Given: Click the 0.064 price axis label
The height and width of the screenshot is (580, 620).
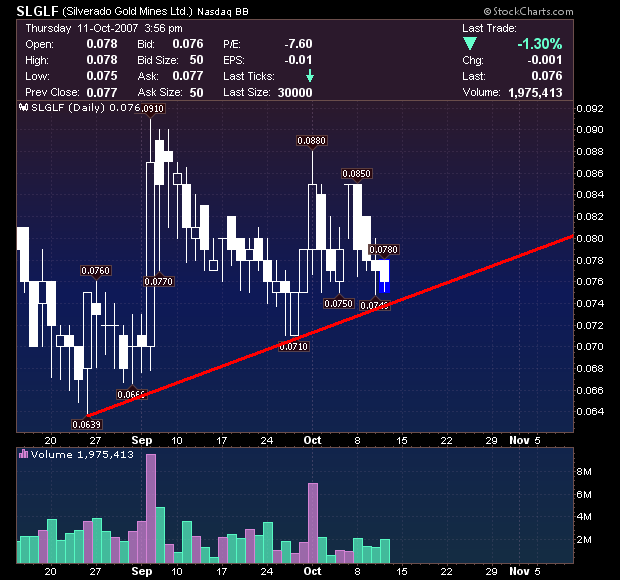Looking at the screenshot, I should pos(590,412).
